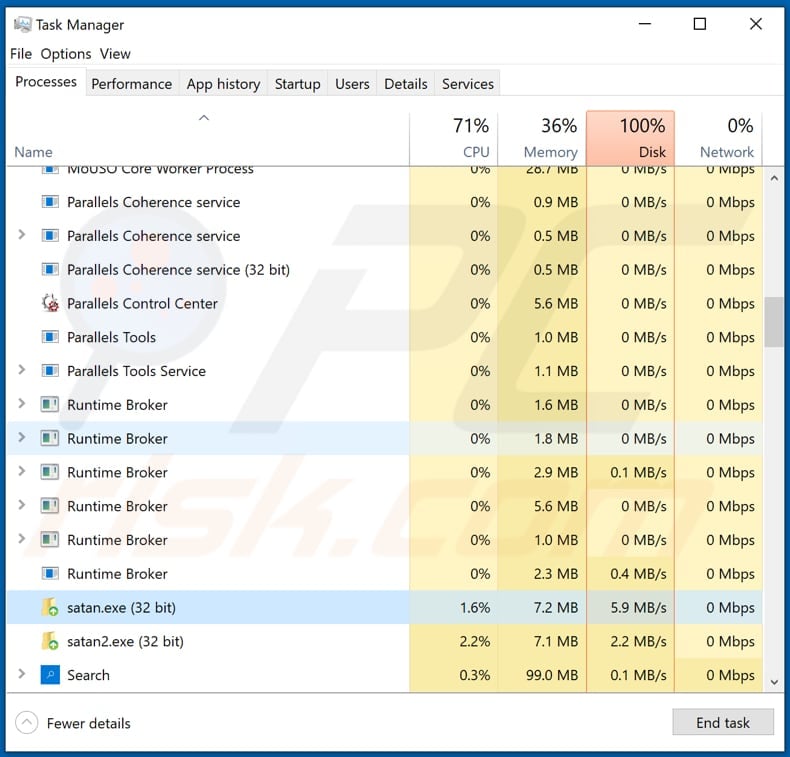The height and width of the screenshot is (757, 790).
Task: Expand the Runtime Broker row with 2.9 MB
Action: click(x=22, y=471)
